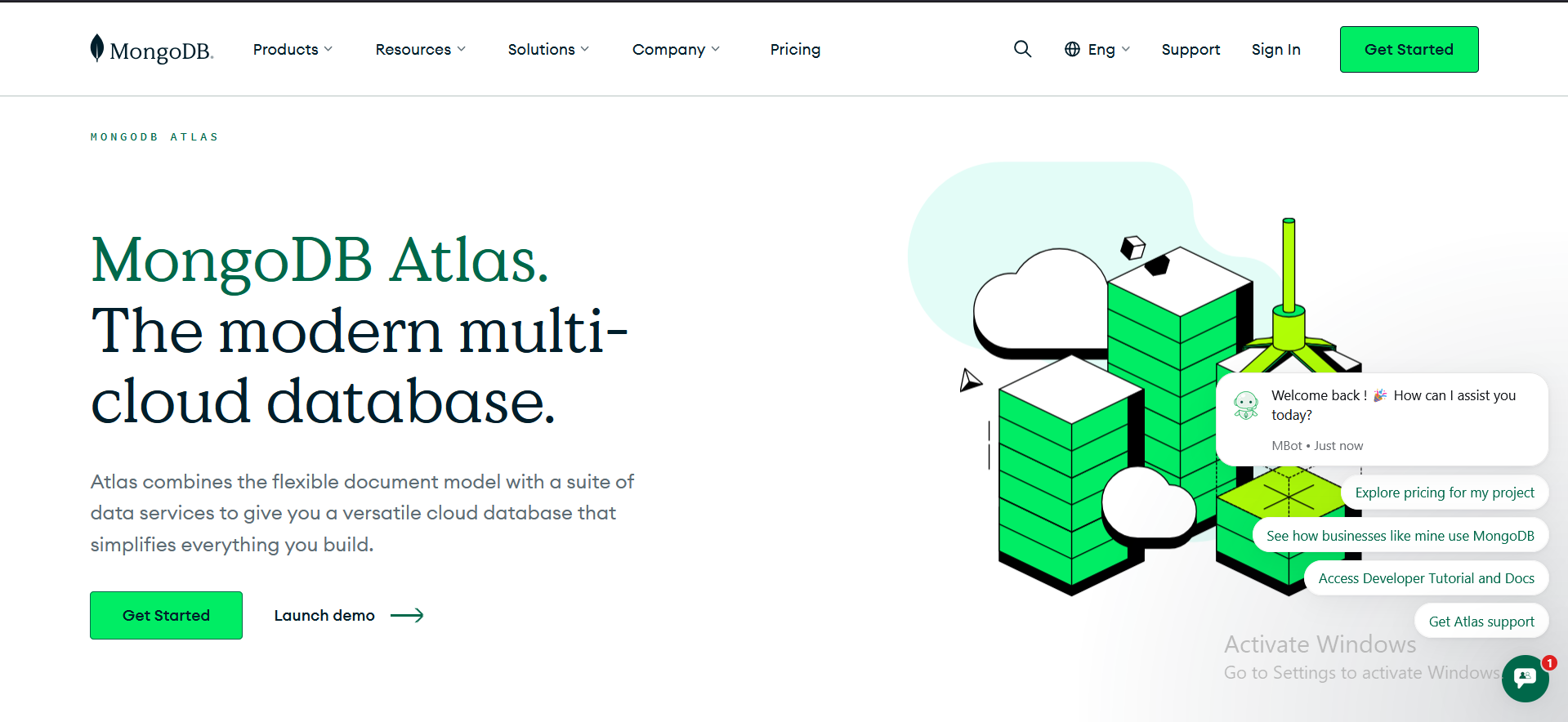Viewport: 1568px width, 722px height.
Task: Click Sign In
Action: click(x=1275, y=50)
